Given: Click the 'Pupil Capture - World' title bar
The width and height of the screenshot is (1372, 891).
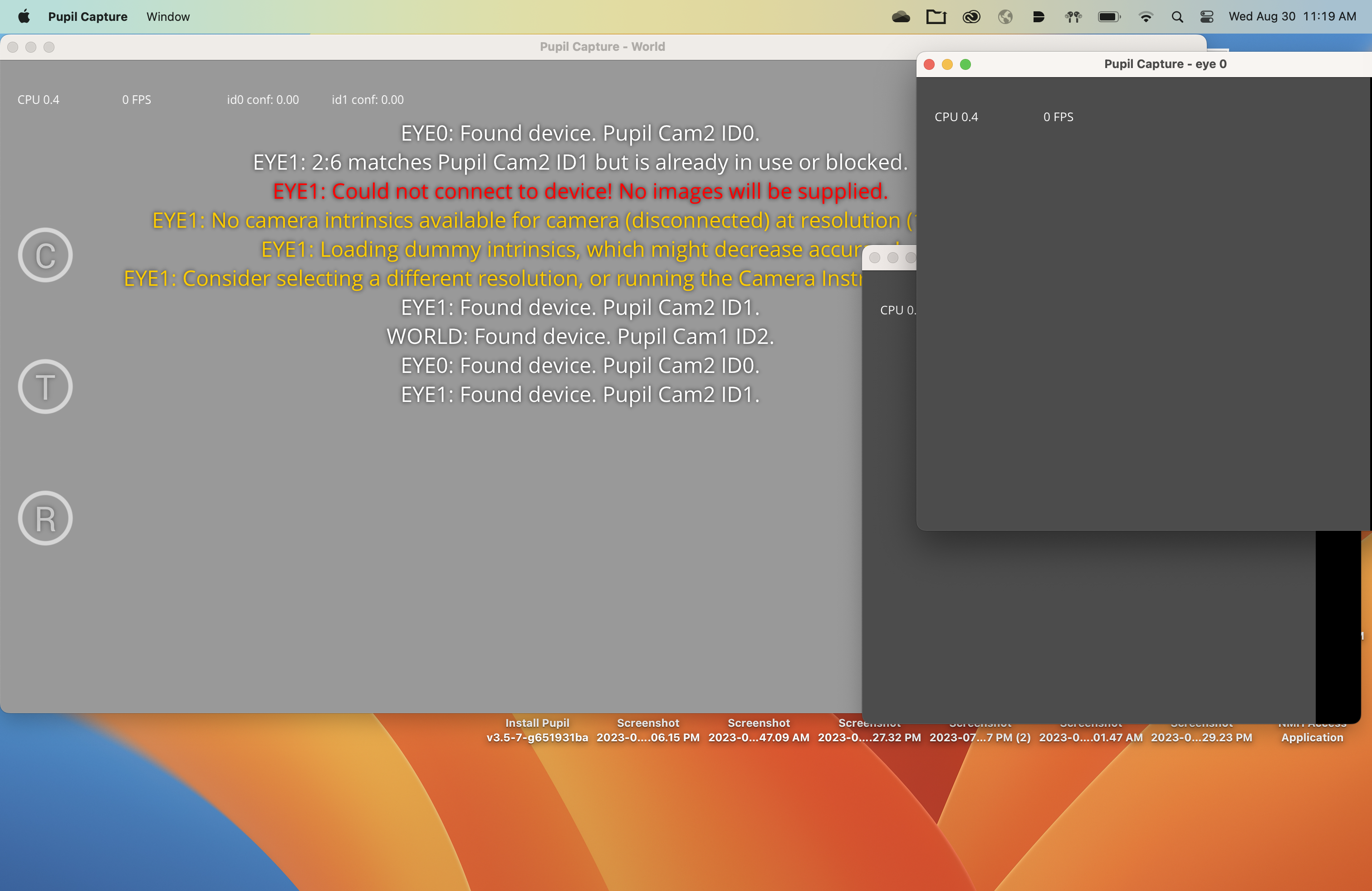Looking at the screenshot, I should tap(603, 47).
